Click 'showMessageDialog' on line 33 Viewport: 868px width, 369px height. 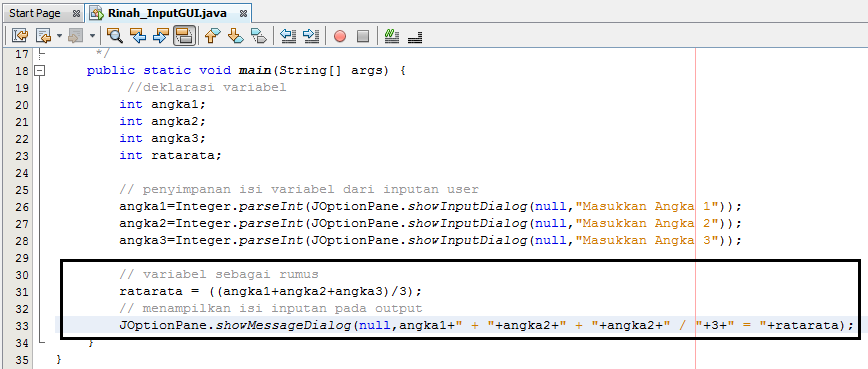coord(283,325)
